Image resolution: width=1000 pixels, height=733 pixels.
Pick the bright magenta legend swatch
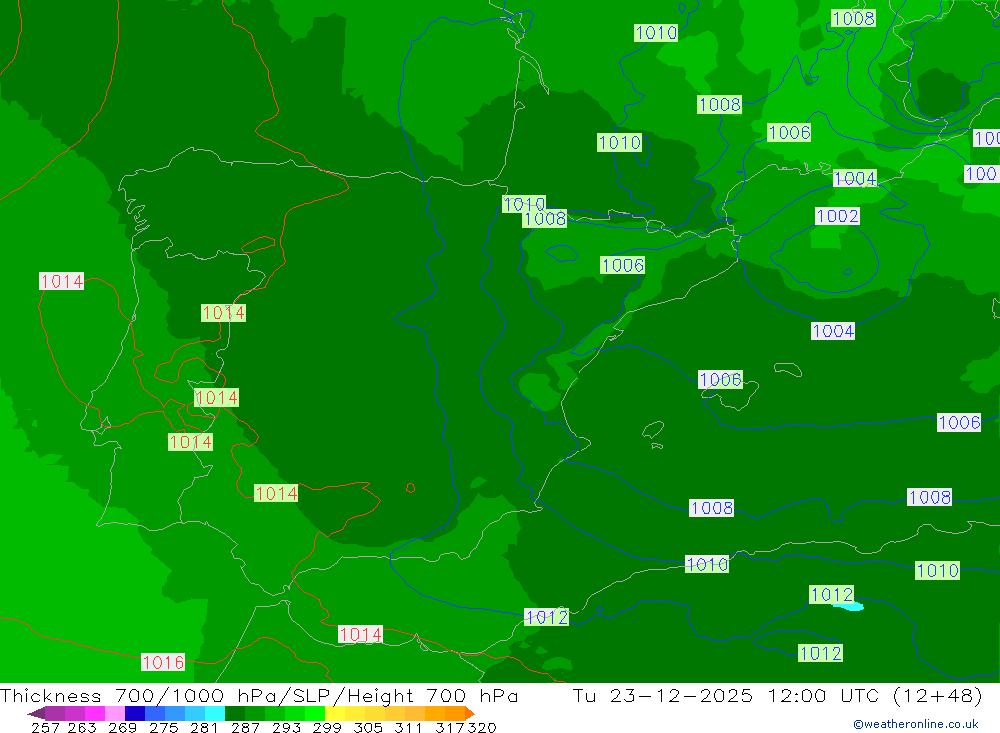click(93, 713)
